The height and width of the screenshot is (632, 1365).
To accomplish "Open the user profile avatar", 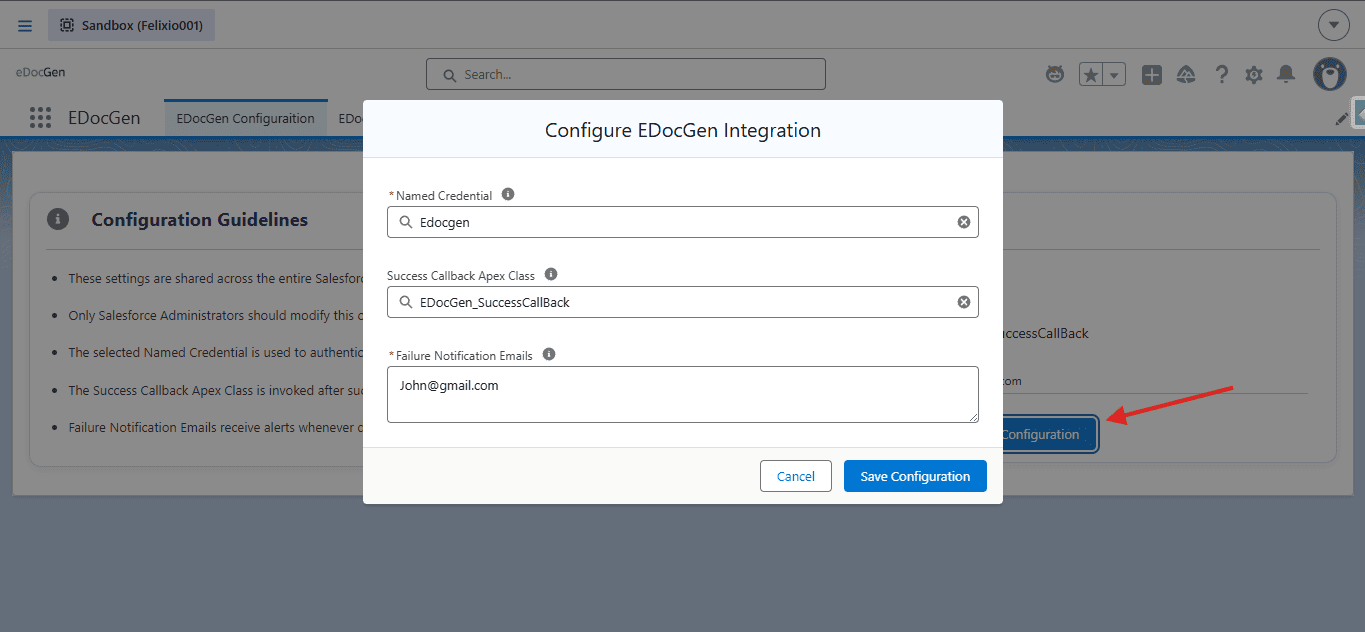I will 1330,74.
